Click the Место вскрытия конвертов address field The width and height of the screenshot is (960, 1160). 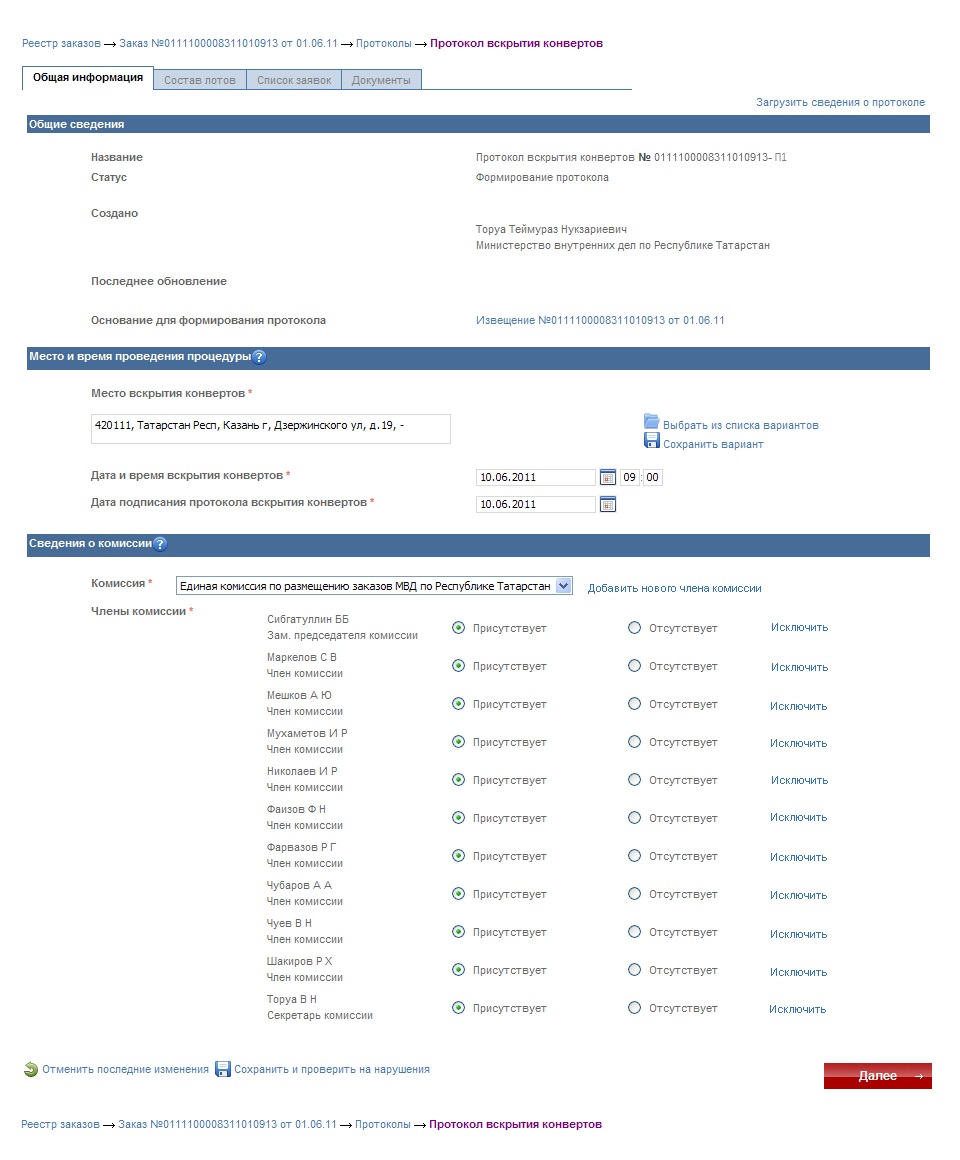pyautogui.click(x=271, y=429)
